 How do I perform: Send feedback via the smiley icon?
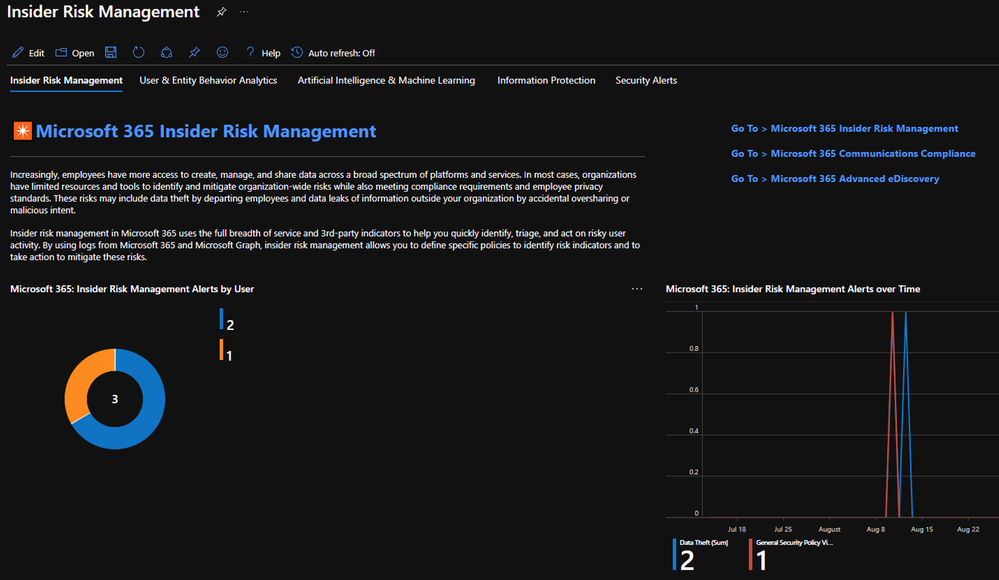222,52
